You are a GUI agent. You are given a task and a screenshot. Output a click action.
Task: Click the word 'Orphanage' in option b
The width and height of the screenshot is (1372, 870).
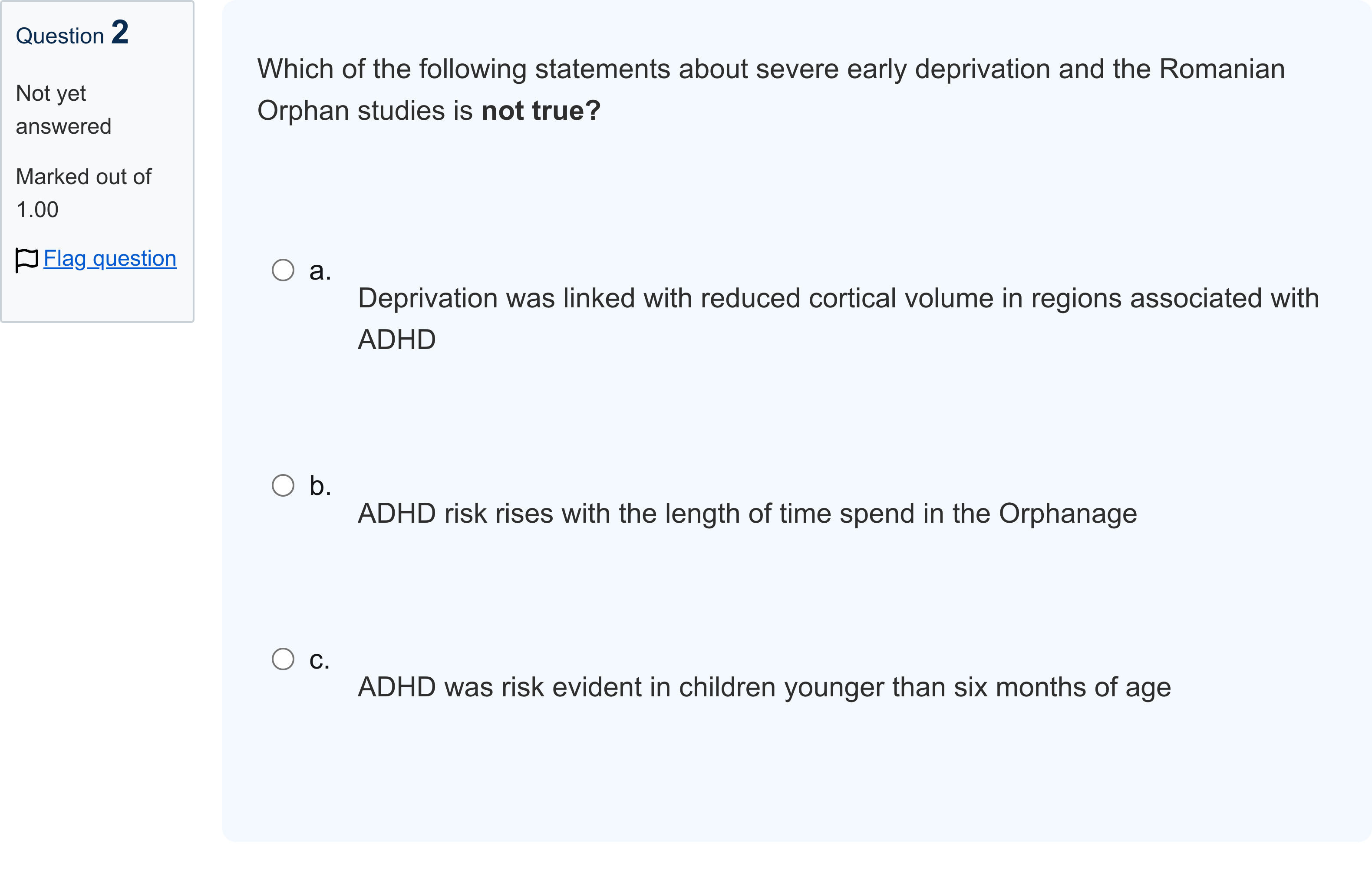[1068, 514]
